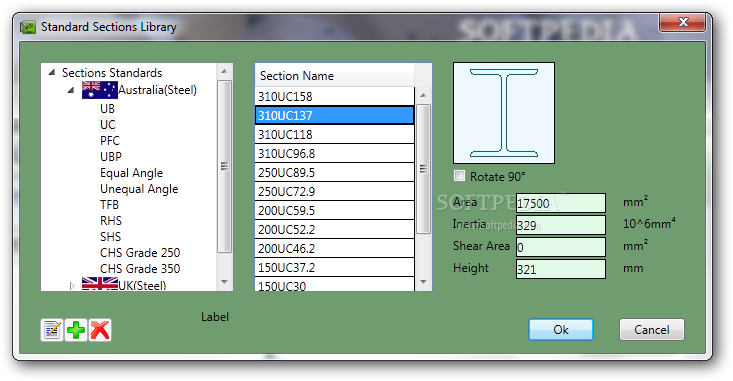
Task: Collapse the Australia(Steel) node
Action: point(71,90)
